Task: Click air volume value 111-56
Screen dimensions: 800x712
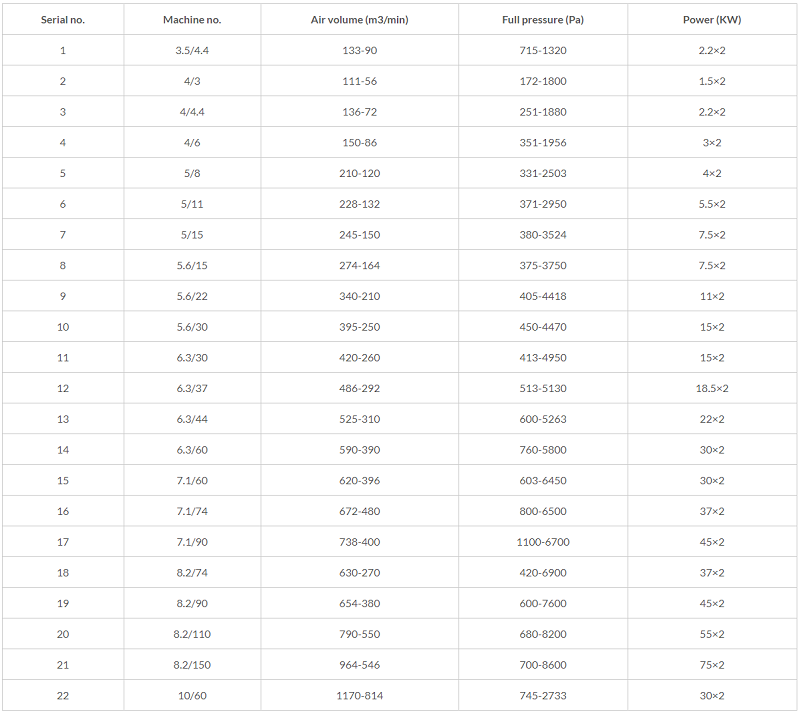Action: coord(360,81)
